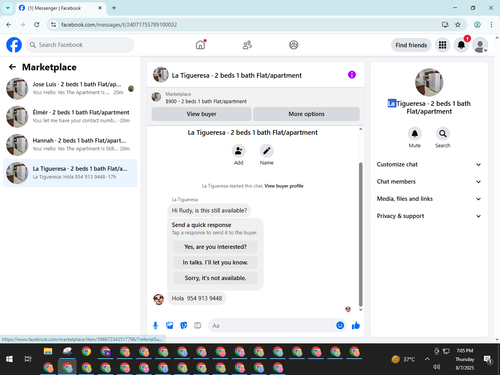The image size is (500, 375).
Task: Open the account profile menu
Action: pyautogui.click(x=480, y=45)
